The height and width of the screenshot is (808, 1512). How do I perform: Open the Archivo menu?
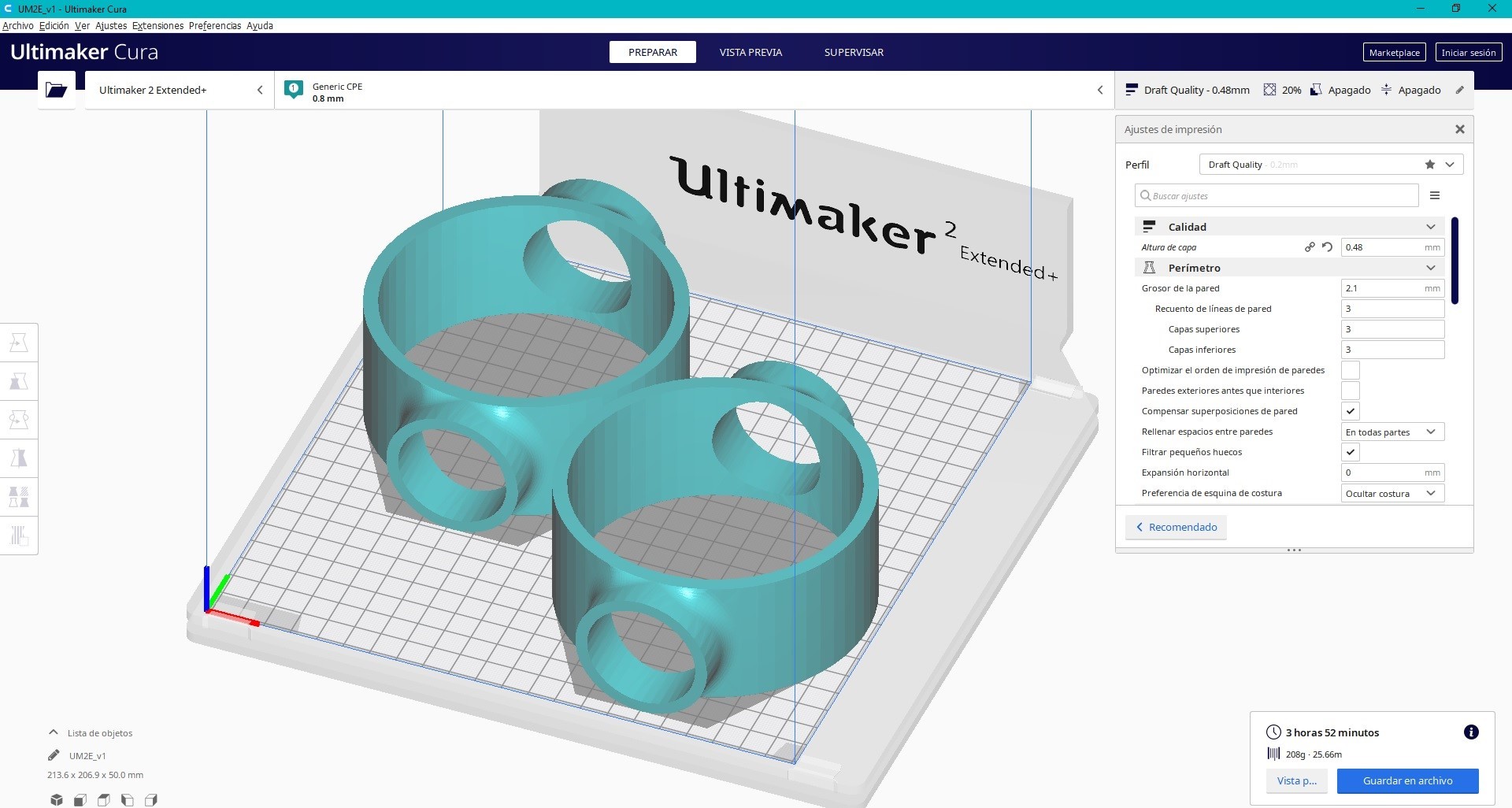pos(17,25)
